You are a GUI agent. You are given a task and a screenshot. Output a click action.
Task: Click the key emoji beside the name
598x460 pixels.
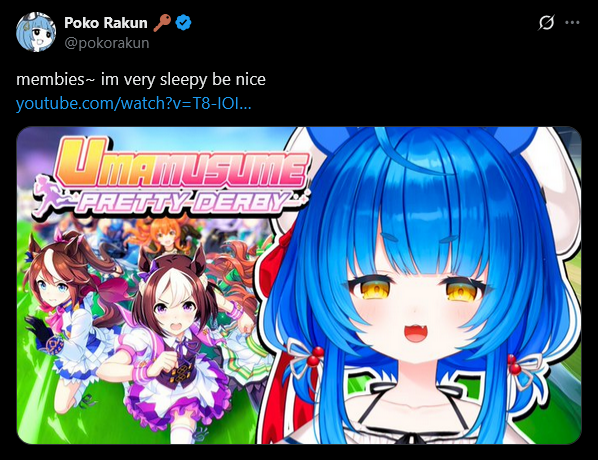click(x=162, y=23)
